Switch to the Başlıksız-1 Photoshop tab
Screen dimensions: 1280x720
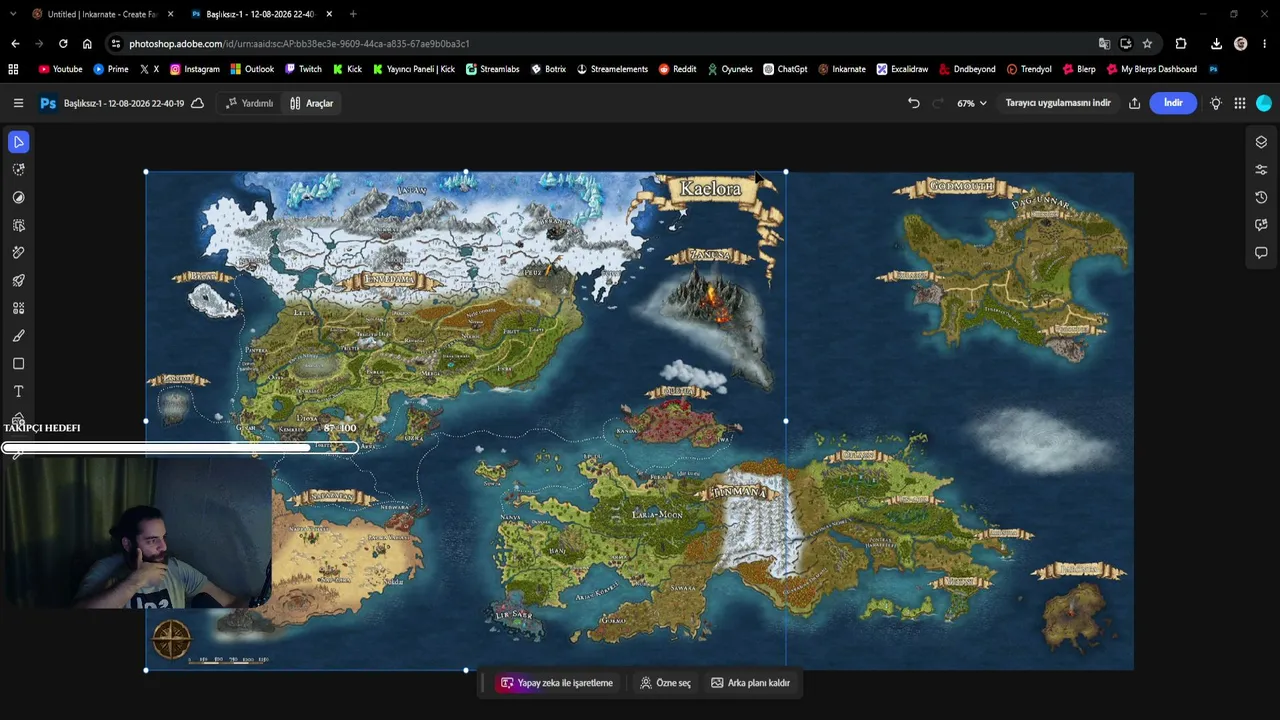(261, 14)
